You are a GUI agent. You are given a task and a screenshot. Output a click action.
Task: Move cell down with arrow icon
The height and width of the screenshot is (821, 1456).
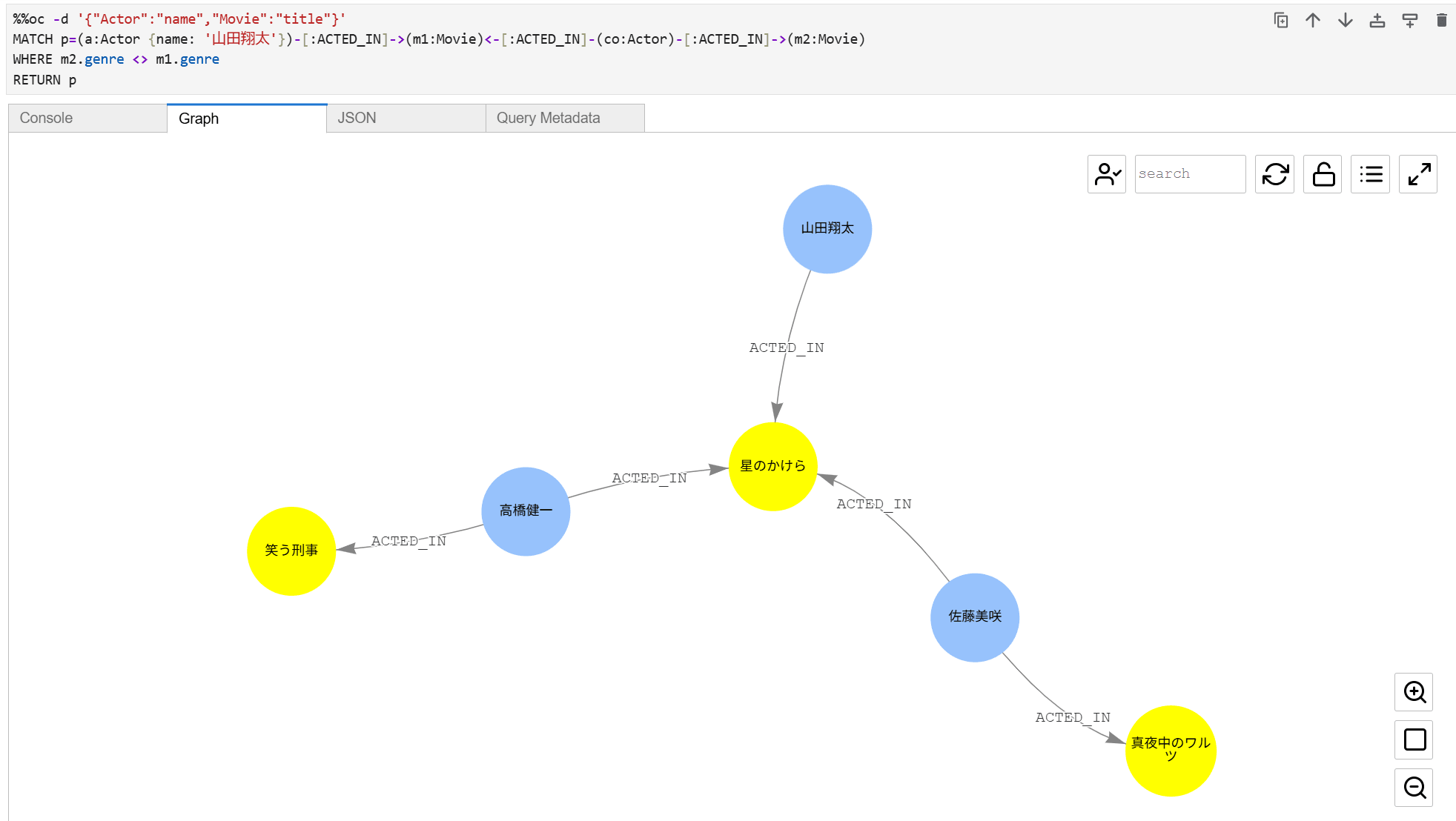1345,20
